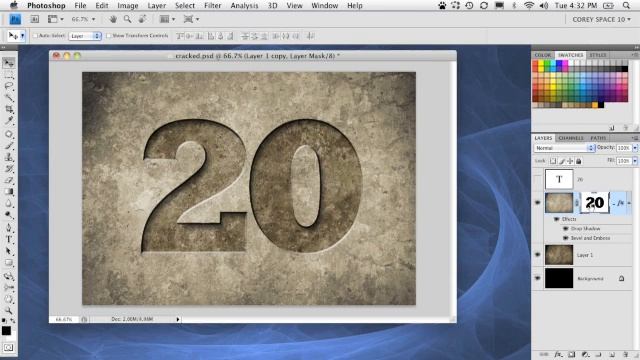
Task: Open the Screen Mode dropdown
Action: click(x=191, y=19)
